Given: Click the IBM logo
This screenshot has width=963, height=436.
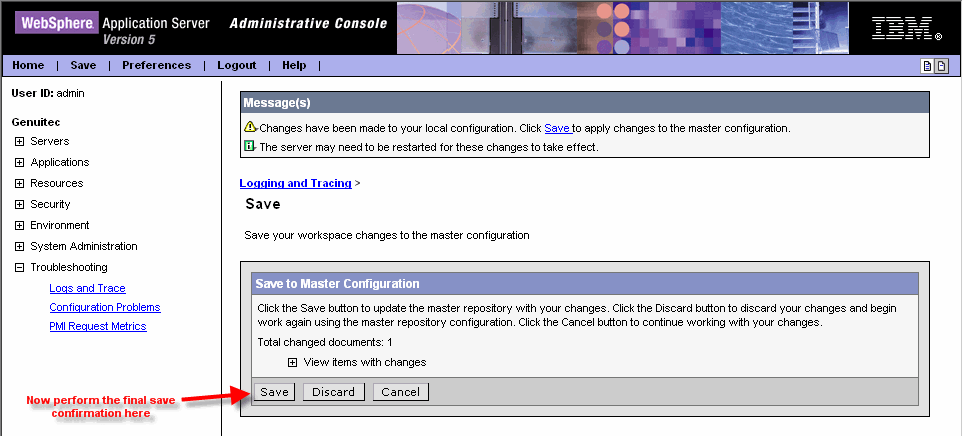Looking at the screenshot, I should (x=906, y=28).
